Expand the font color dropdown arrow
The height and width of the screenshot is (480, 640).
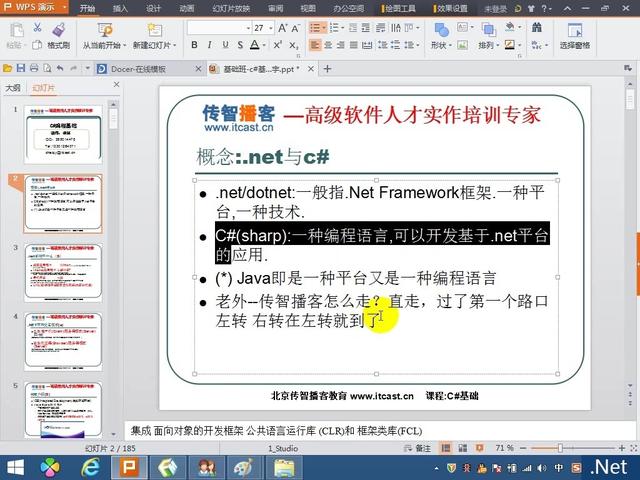(264, 45)
